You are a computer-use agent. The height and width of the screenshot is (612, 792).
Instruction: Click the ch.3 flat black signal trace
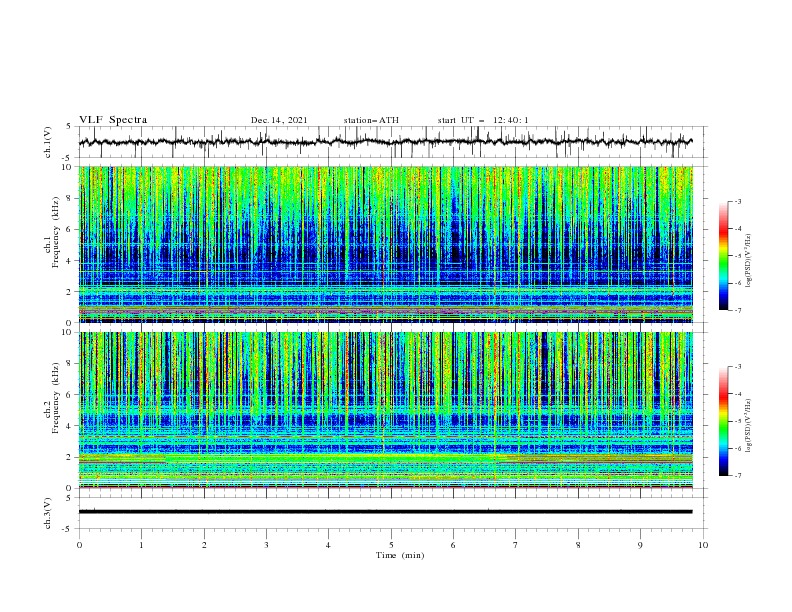[x=385, y=512]
